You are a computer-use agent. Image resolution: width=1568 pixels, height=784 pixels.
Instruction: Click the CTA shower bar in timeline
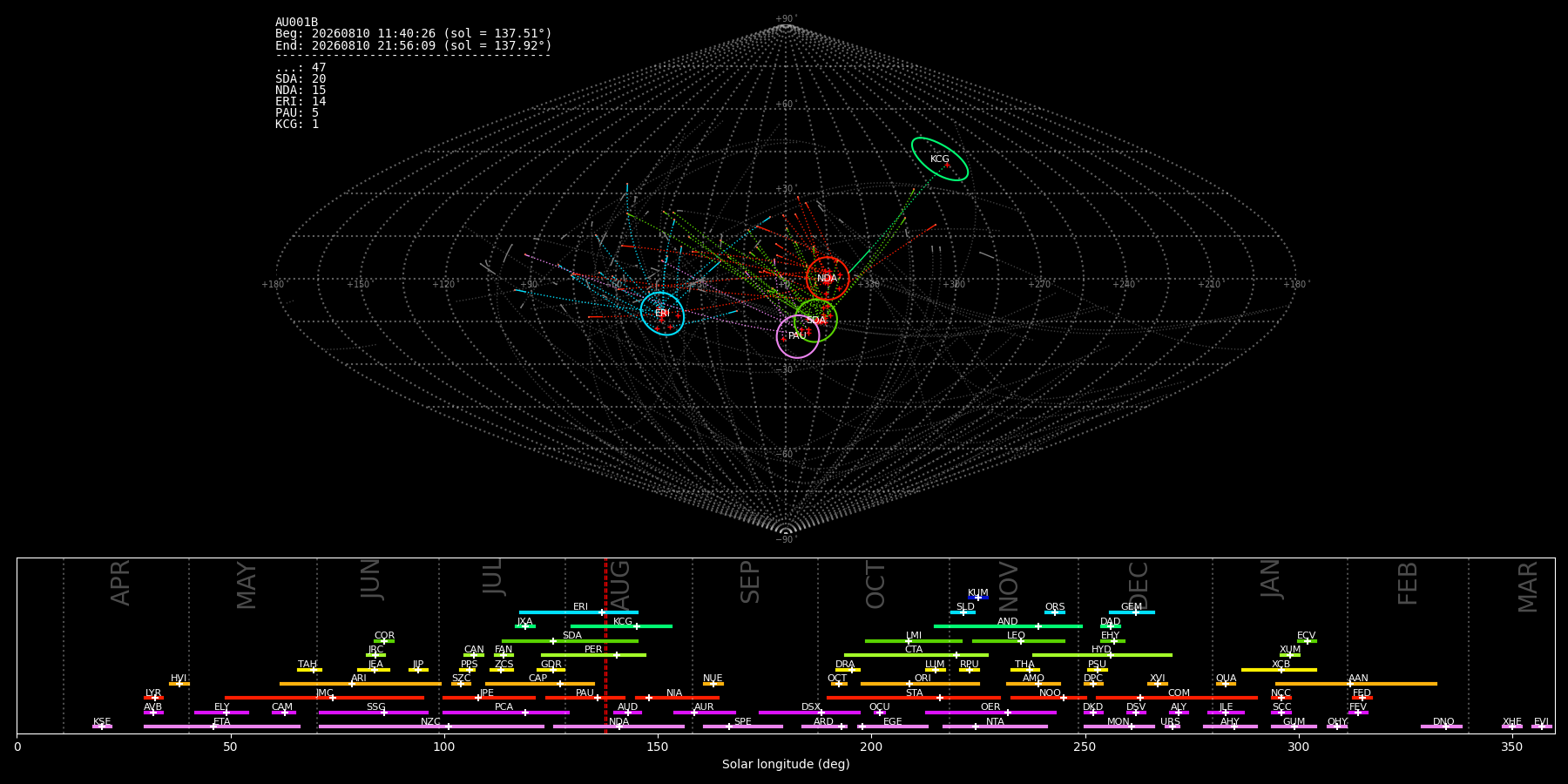point(916,655)
